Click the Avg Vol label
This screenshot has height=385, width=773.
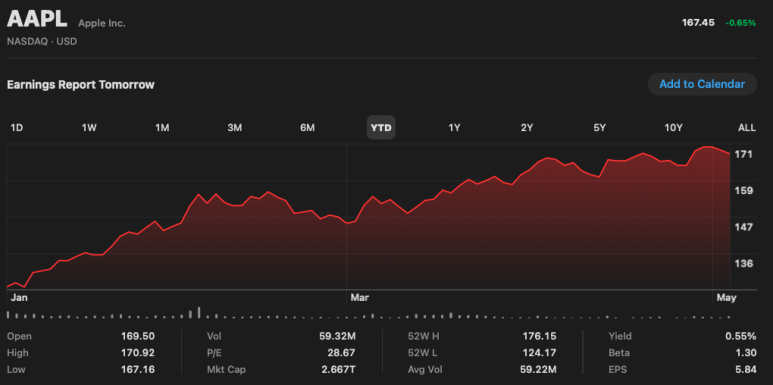[425, 369]
